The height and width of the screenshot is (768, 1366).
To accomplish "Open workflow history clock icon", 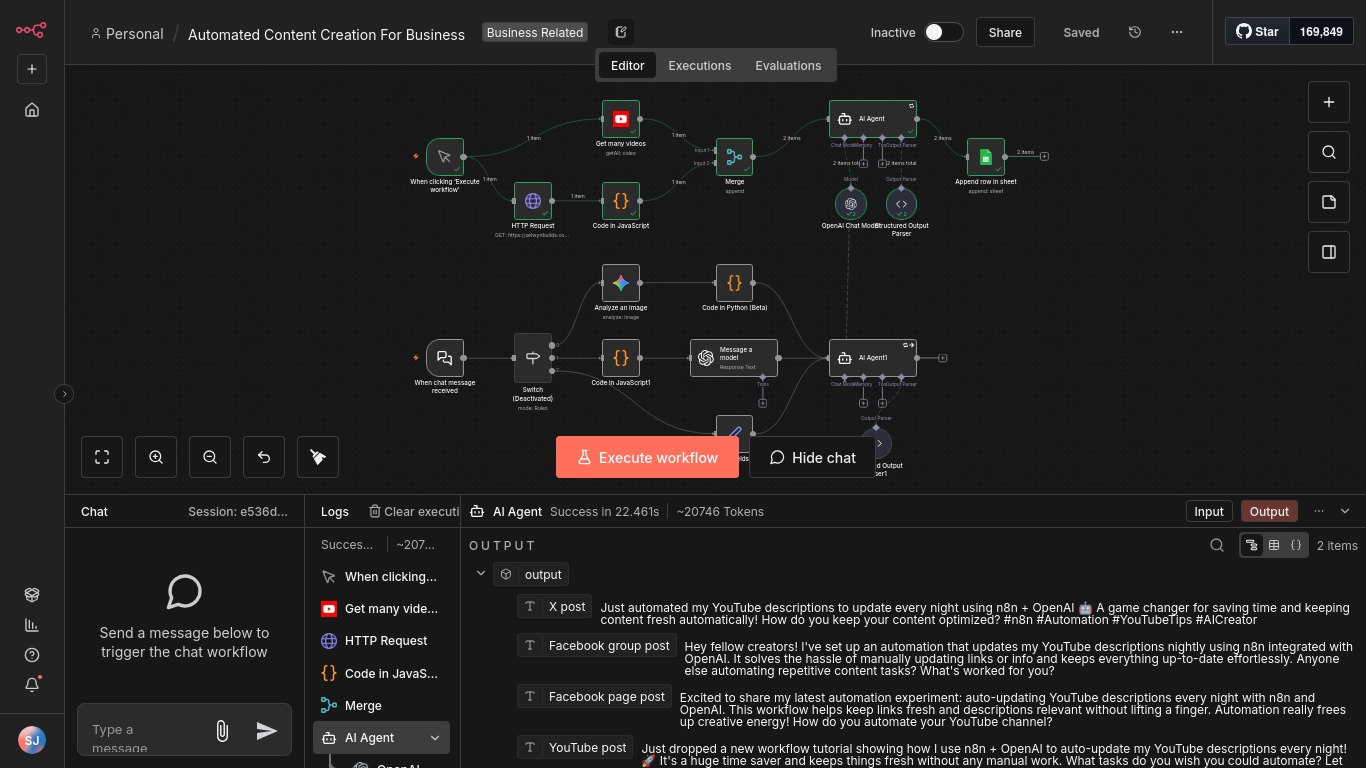I will [1135, 32].
